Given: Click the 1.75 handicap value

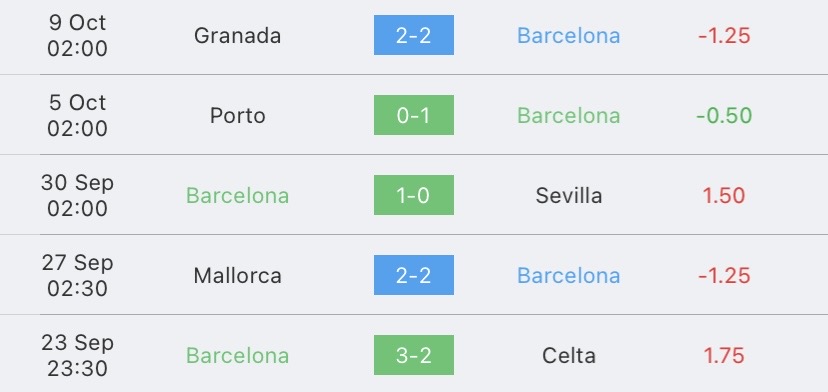Looking at the screenshot, I should point(724,356).
